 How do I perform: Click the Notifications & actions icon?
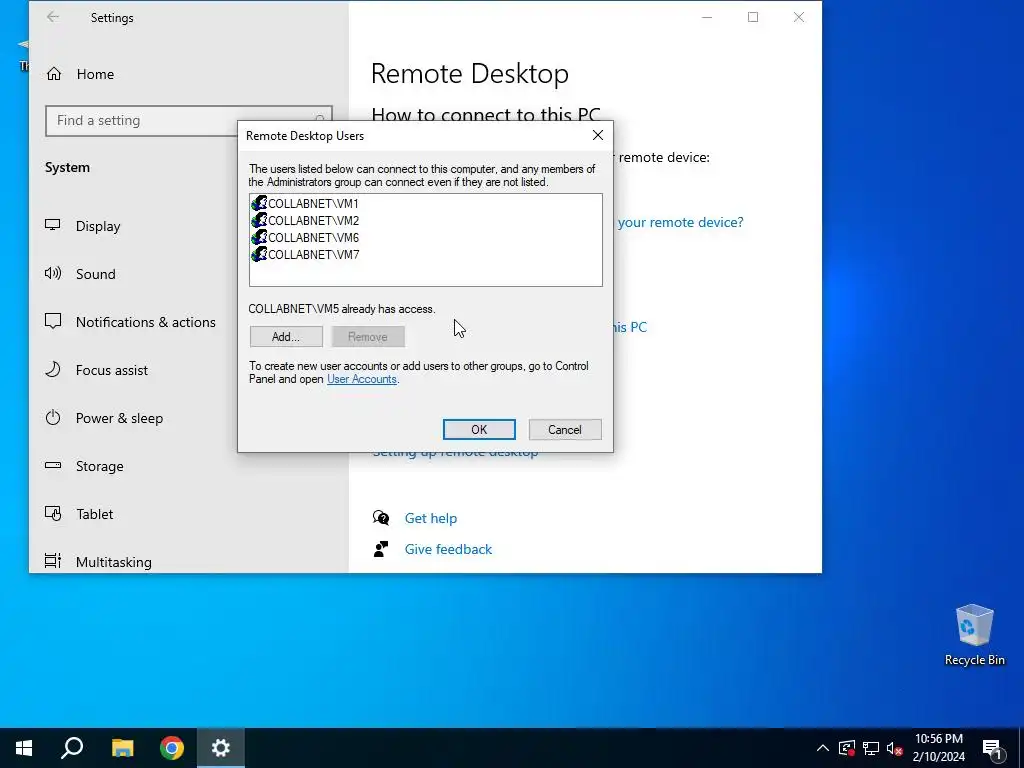click(x=53, y=321)
